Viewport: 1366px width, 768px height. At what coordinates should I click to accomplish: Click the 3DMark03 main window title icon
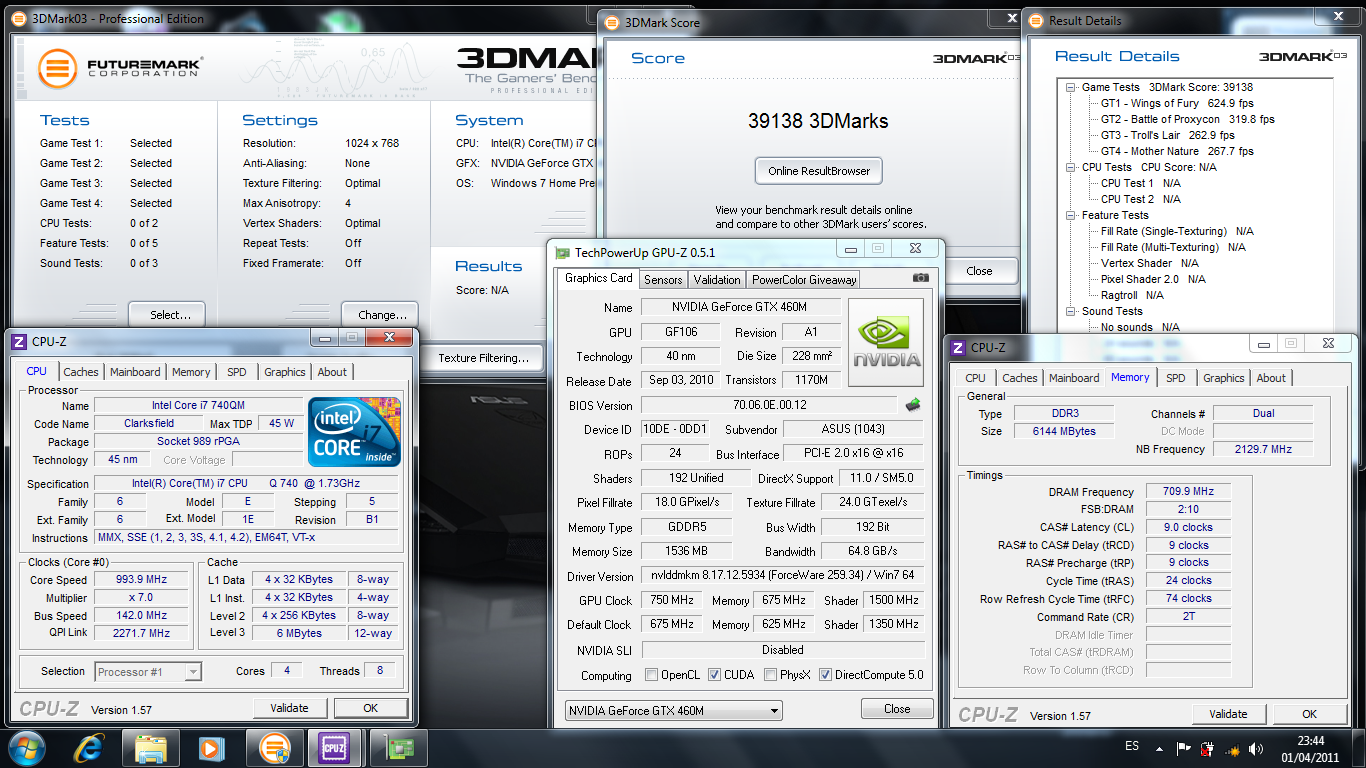(x=21, y=18)
